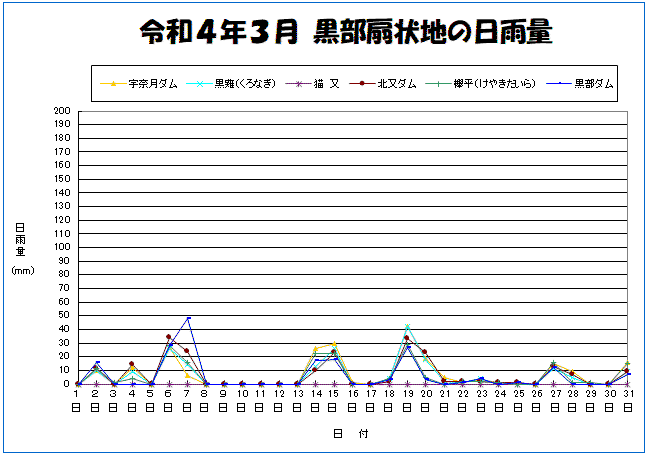Click the date label 13日
648x455 pixels.
297,400
